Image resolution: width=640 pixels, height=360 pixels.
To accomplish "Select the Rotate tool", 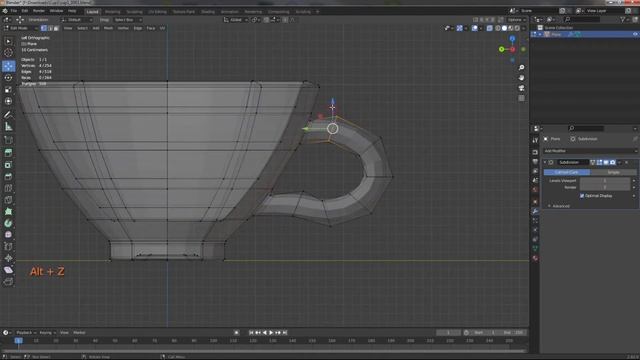I will click(x=8, y=78).
